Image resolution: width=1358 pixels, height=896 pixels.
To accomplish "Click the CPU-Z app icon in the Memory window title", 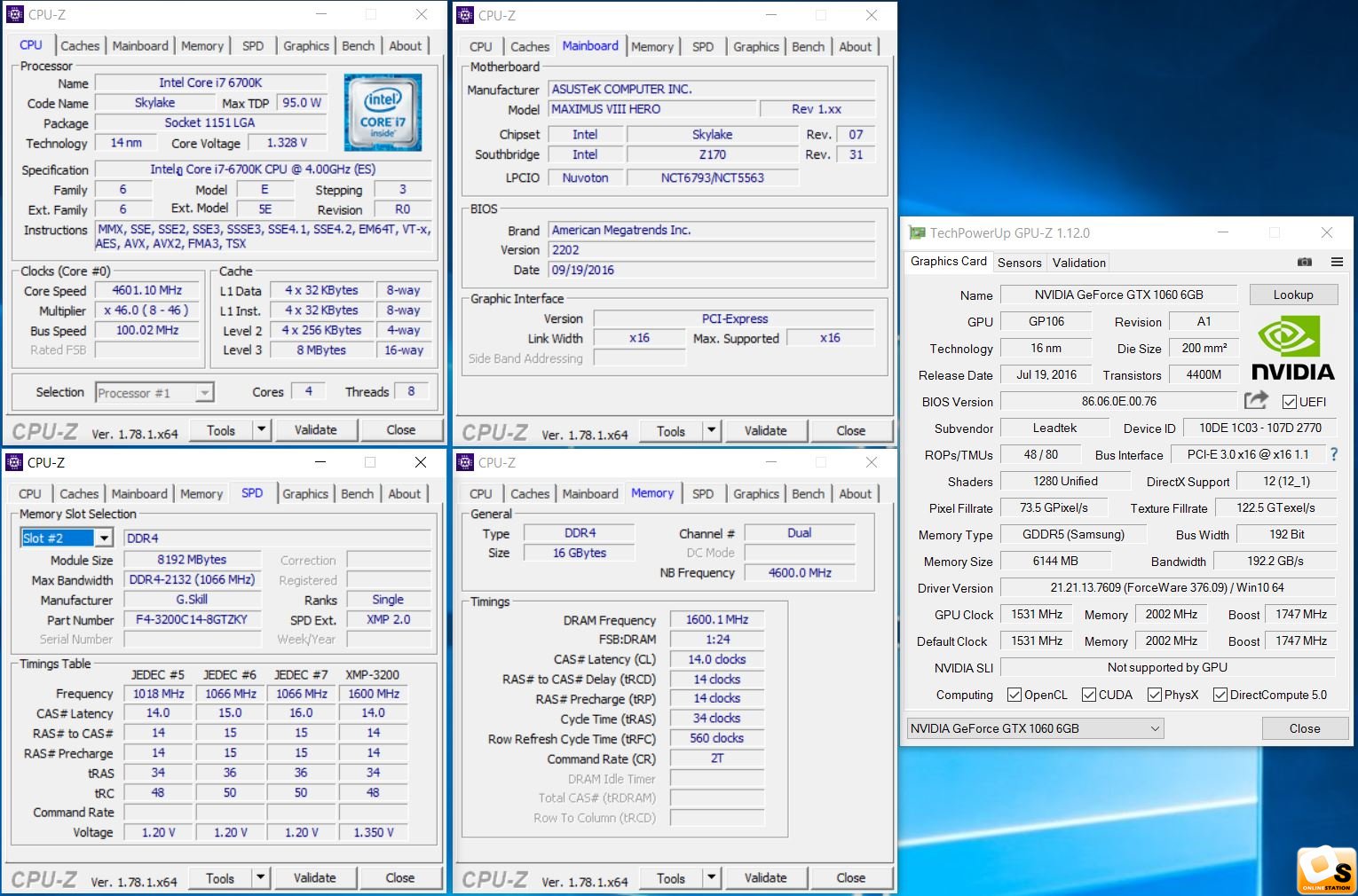I will (465, 462).
